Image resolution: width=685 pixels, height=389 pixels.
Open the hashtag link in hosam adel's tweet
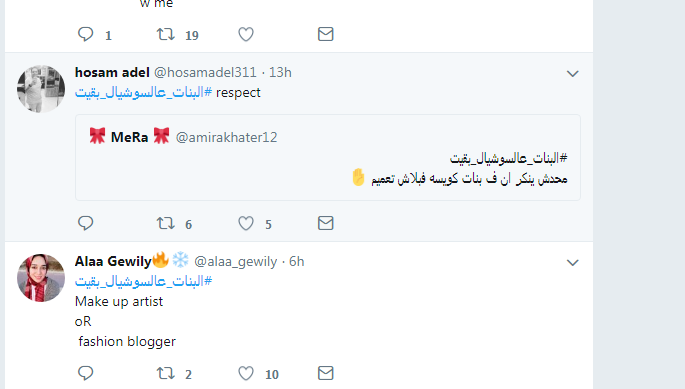click(x=143, y=93)
